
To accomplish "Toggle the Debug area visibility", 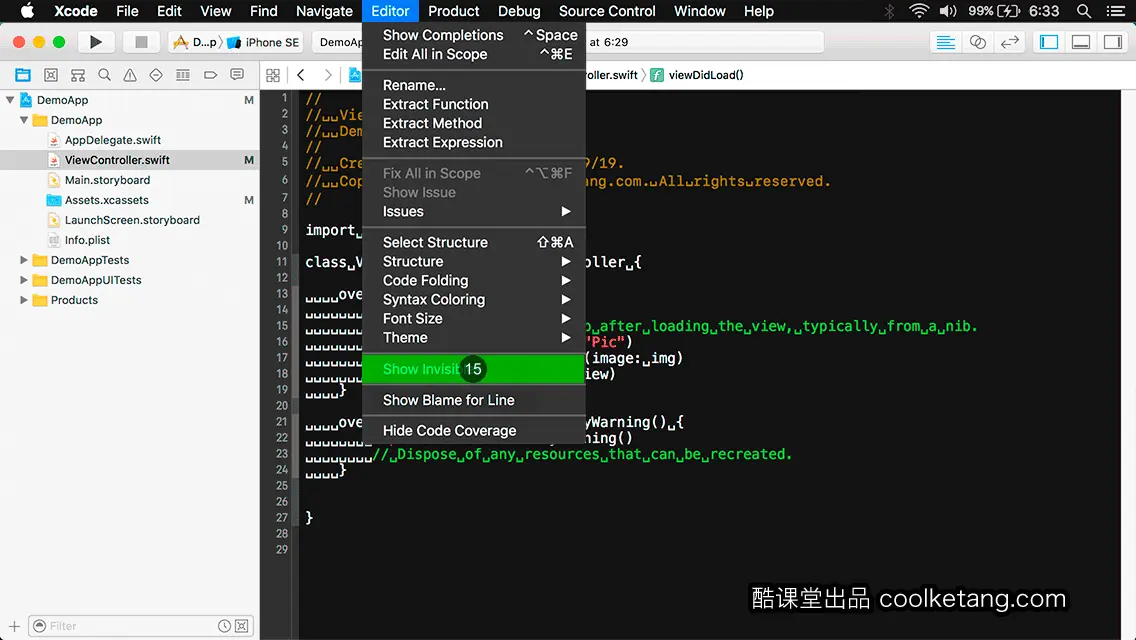I will tap(1081, 42).
